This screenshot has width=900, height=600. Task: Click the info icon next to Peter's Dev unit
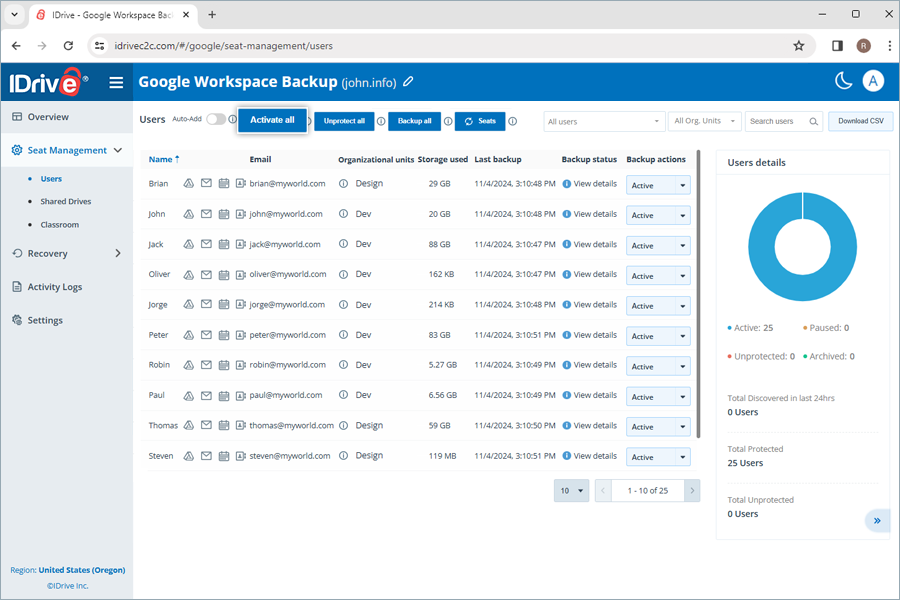click(345, 335)
